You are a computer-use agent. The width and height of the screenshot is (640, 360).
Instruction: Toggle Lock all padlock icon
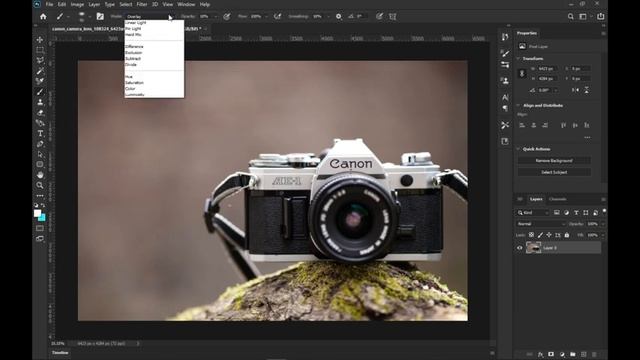(567, 235)
